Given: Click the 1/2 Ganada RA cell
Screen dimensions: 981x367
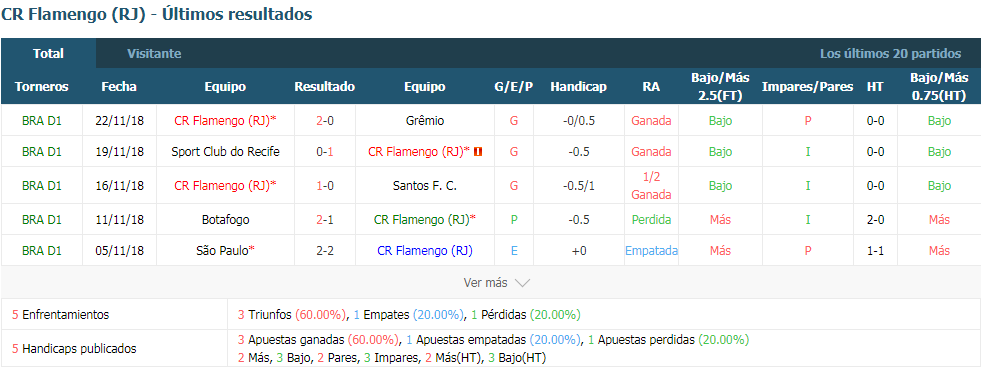Looking at the screenshot, I should [651, 186].
